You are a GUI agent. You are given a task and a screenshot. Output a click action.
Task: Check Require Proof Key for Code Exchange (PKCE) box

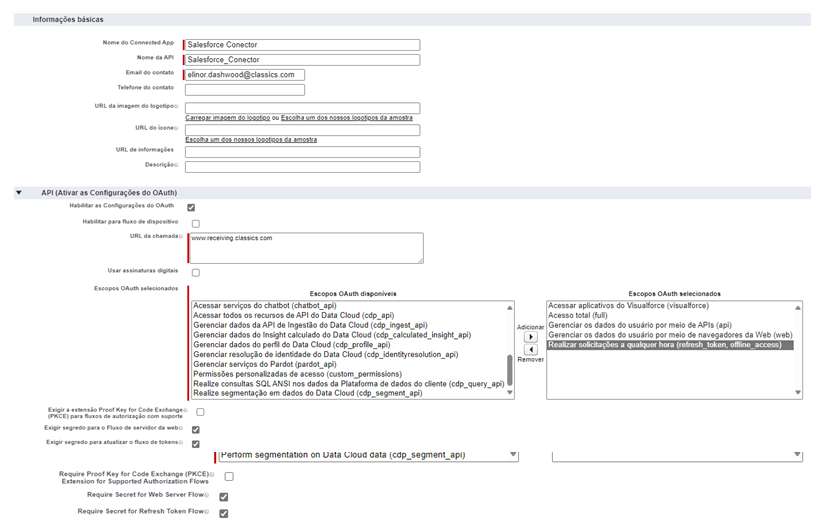click(x=229, y=476)
